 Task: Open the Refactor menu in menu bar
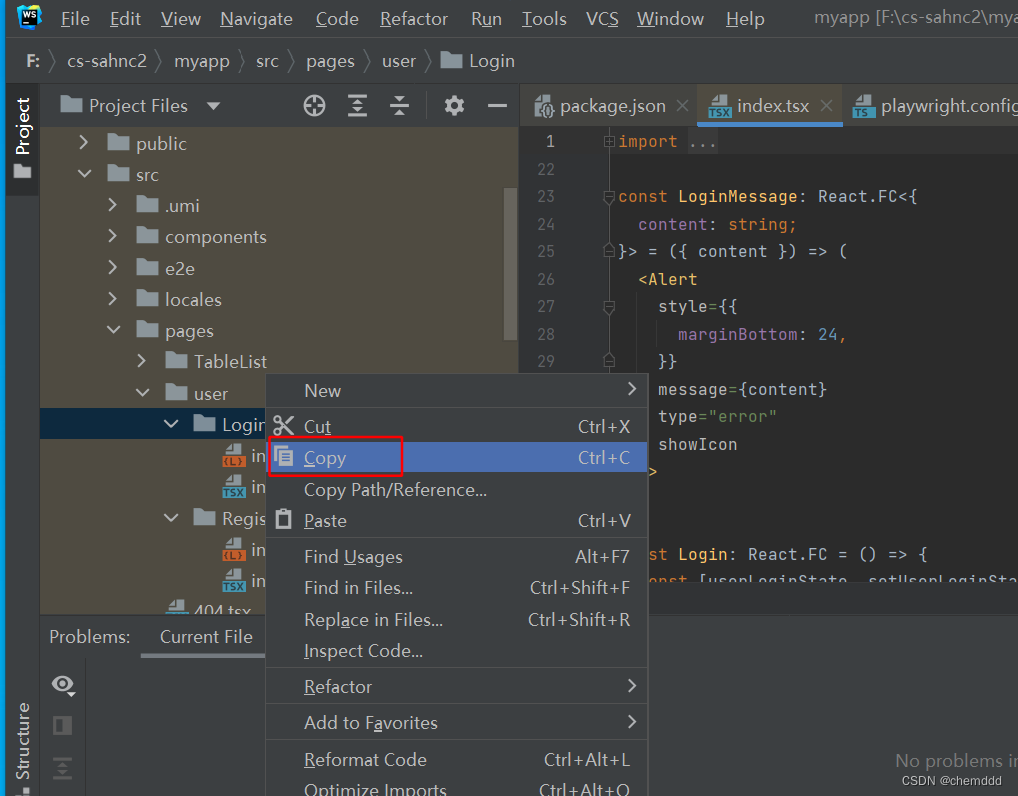pyautogui.click(x=414, y=19)
